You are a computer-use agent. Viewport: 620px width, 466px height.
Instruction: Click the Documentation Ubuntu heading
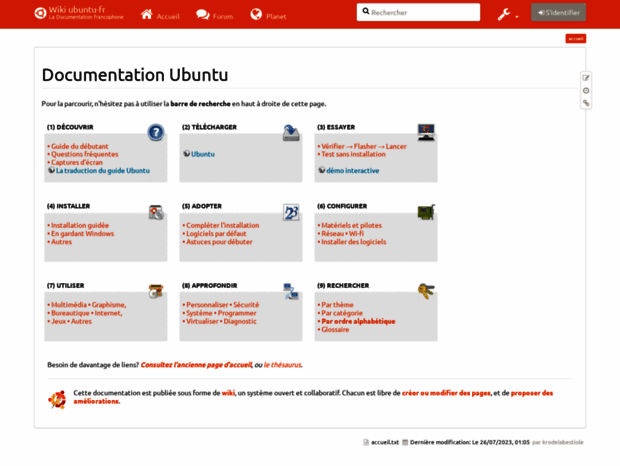(x=135, y=75)
